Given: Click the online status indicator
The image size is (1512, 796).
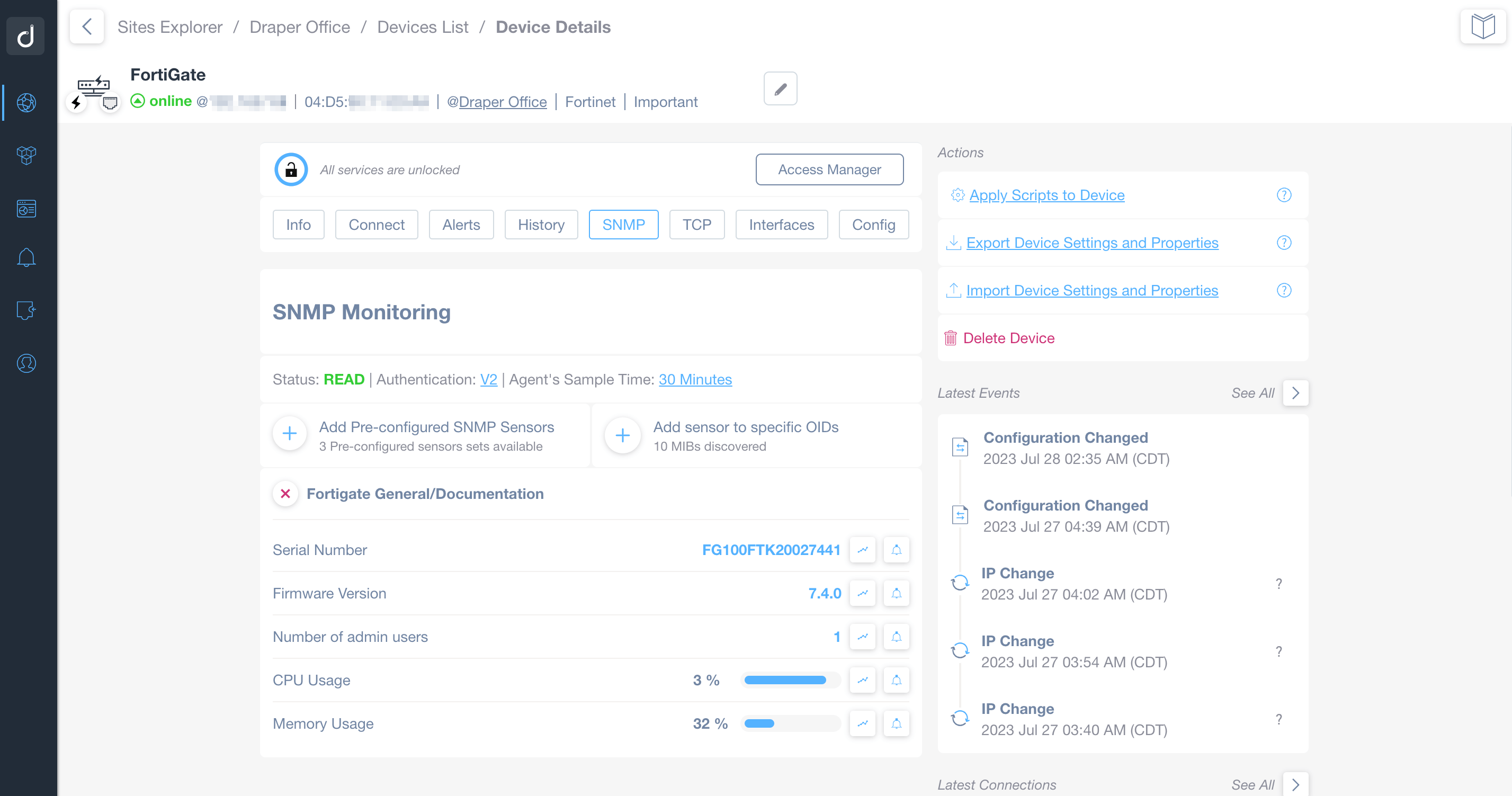Looking at the screenshot, I should (162, 101).
